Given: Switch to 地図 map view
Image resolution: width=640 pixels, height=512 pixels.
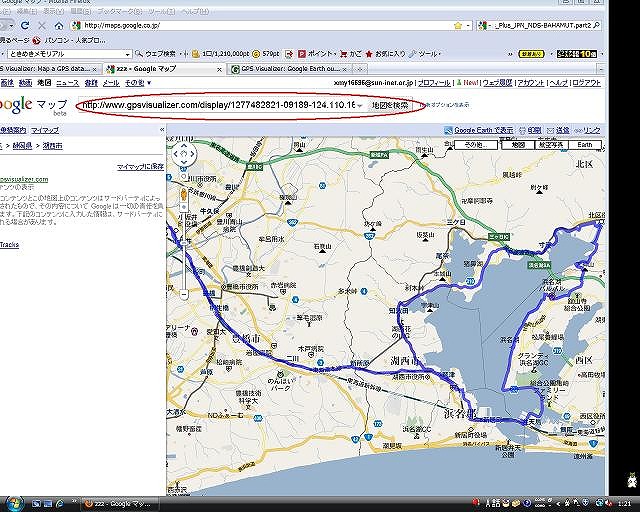Looking at the screenshot, I should (x=518, y=145).
